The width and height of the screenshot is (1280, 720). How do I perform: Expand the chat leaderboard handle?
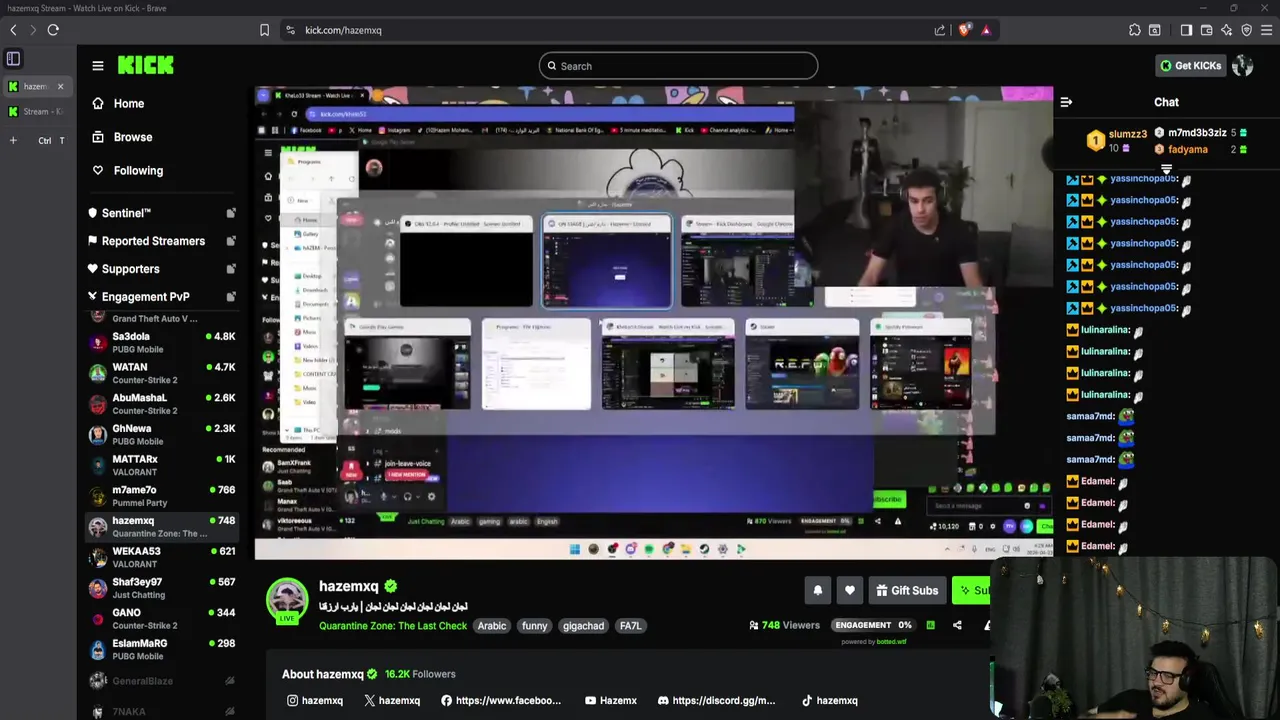(x=1166, y=169)
